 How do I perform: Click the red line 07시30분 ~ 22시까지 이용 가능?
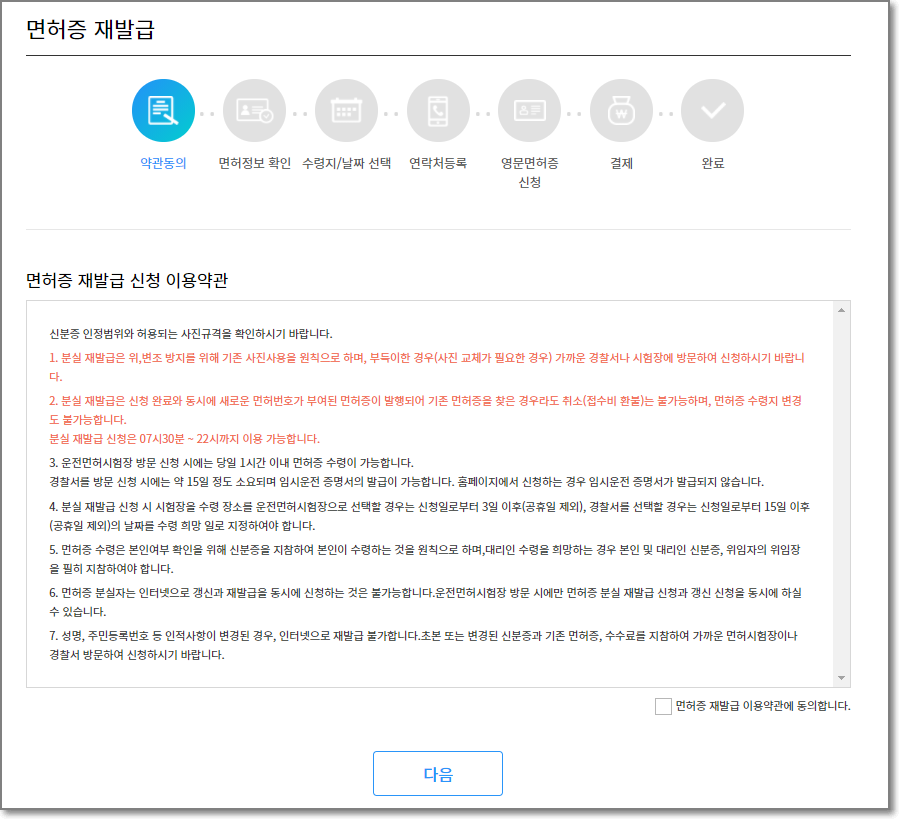[x=184, y=439]
